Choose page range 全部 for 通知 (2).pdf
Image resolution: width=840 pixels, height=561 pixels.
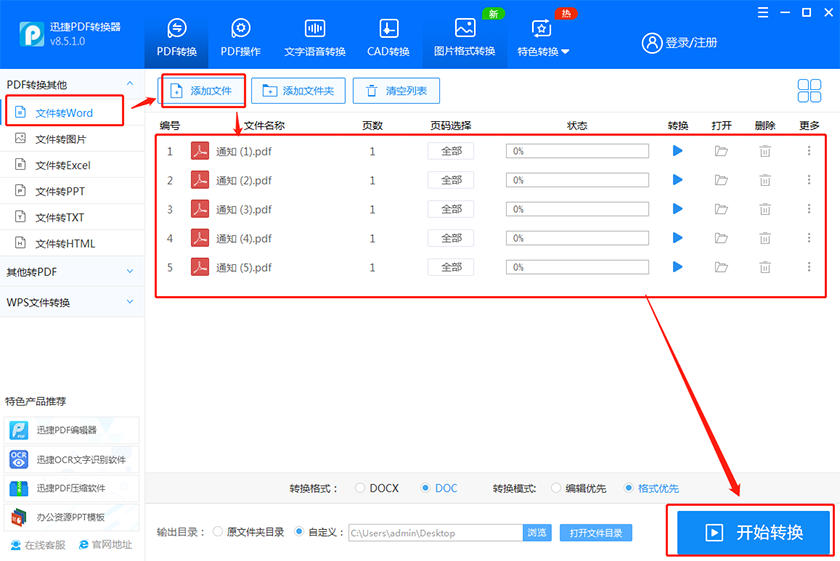pos(451,180)
